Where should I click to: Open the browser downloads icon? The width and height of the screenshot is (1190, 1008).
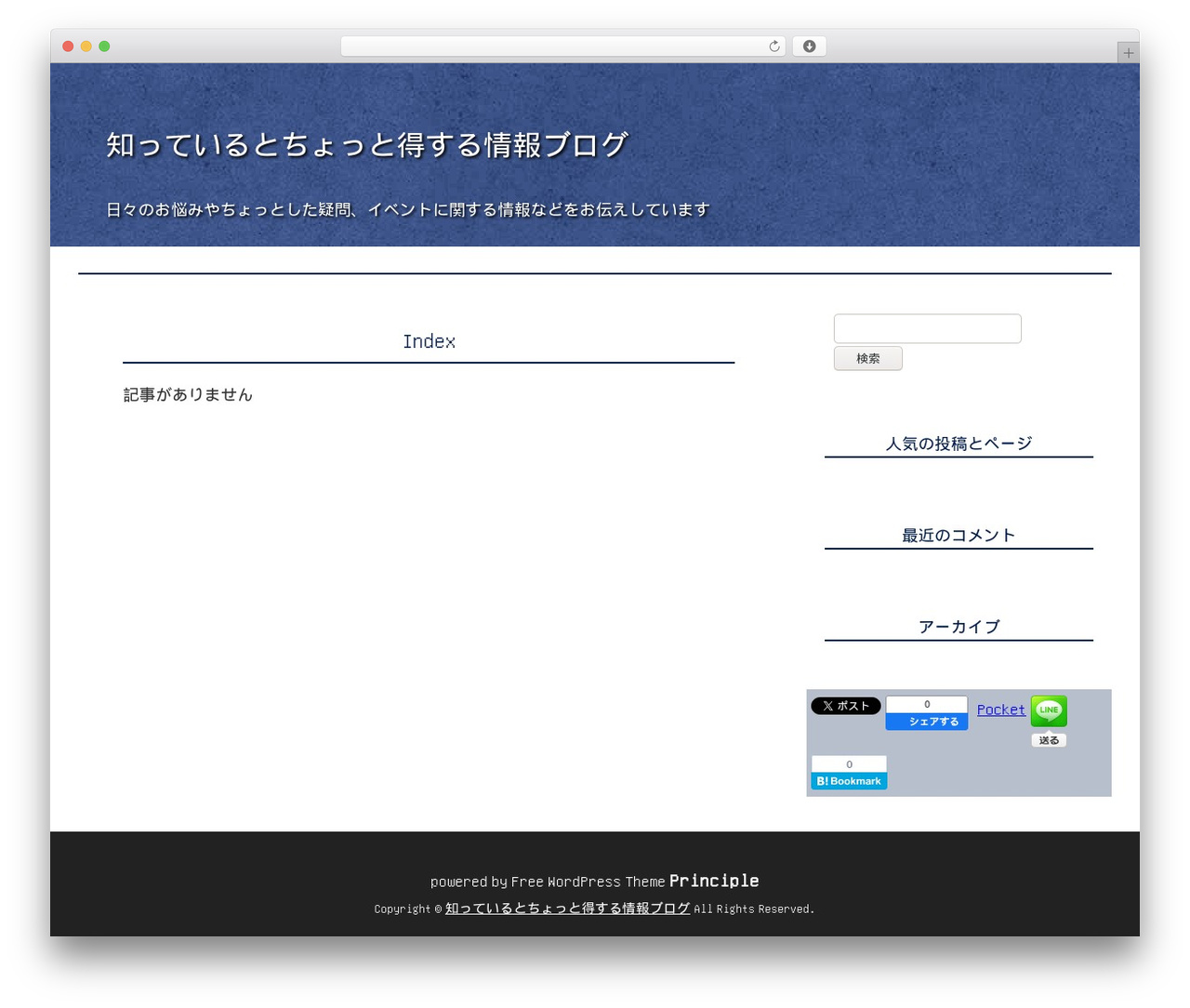tap(809, 46)
